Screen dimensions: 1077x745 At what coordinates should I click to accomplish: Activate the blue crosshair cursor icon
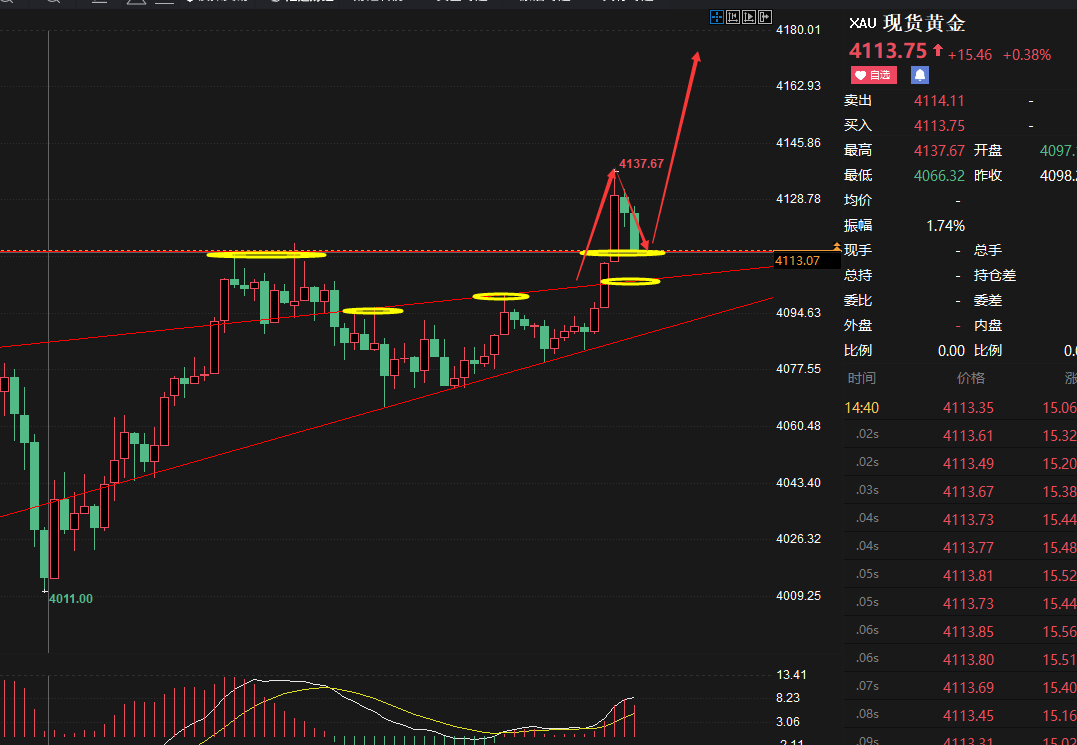716,16
